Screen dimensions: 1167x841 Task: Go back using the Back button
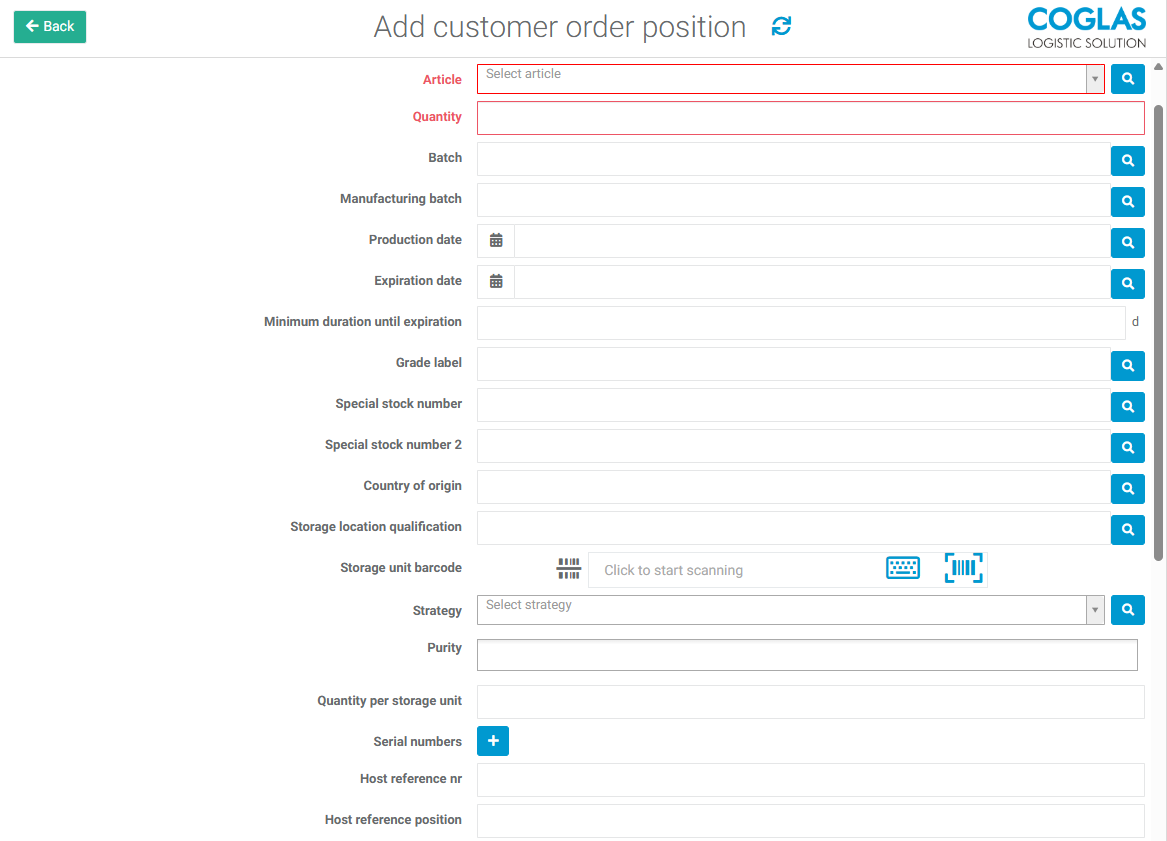point(50,27)
